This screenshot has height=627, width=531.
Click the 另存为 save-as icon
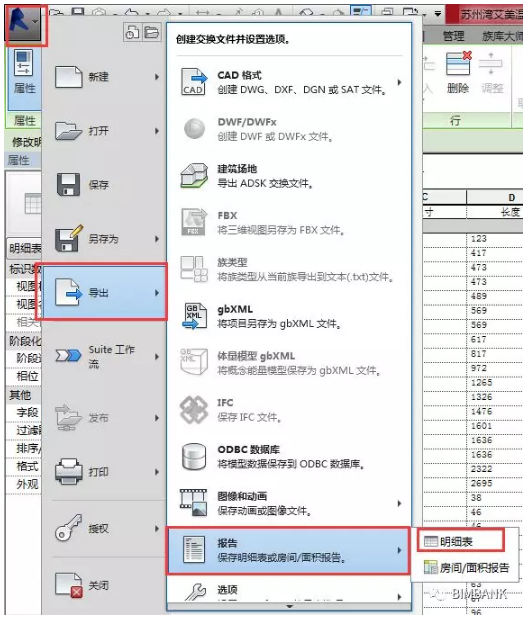pos(69,238)
